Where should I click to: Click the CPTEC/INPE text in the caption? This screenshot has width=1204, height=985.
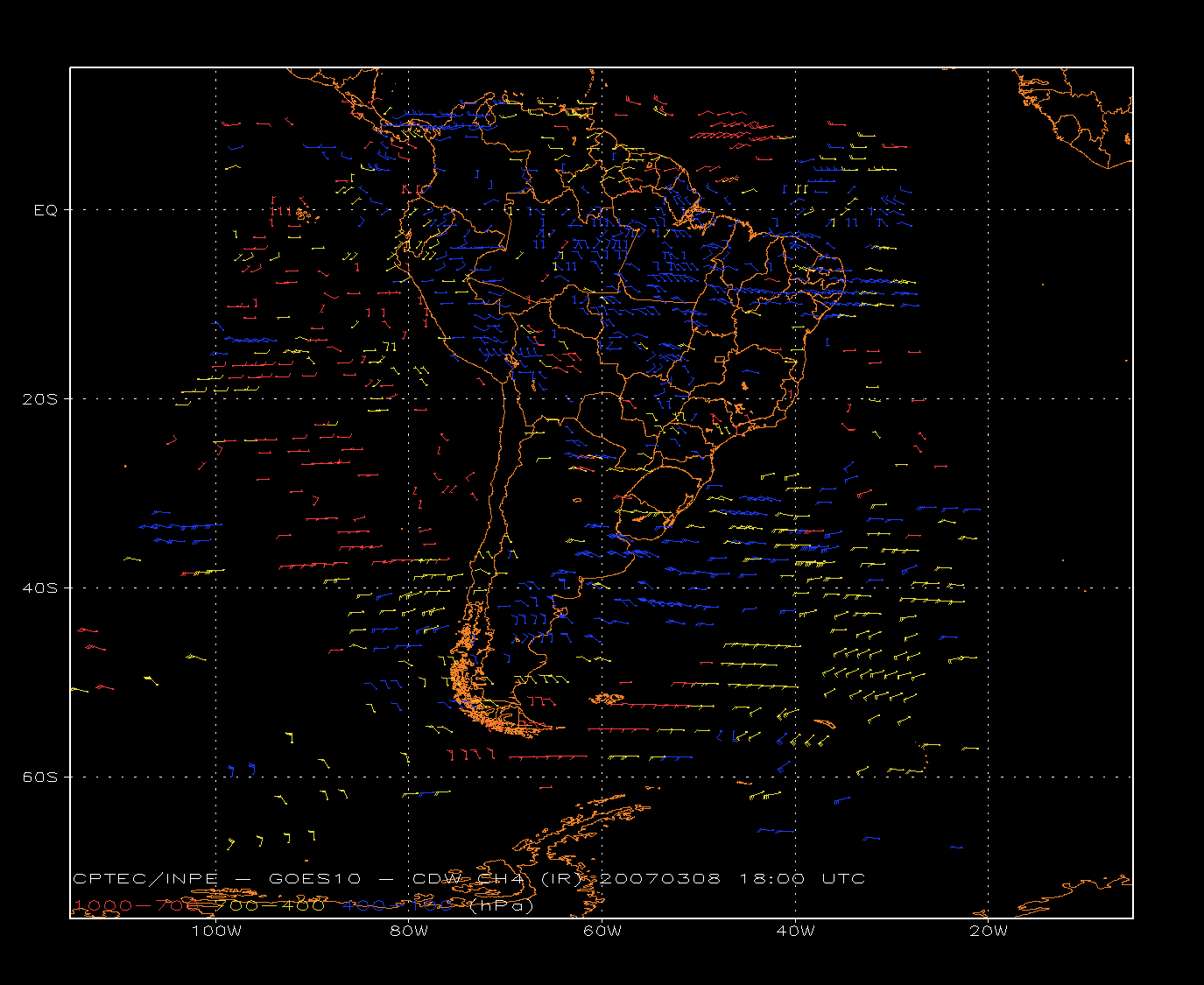[144, 878]
